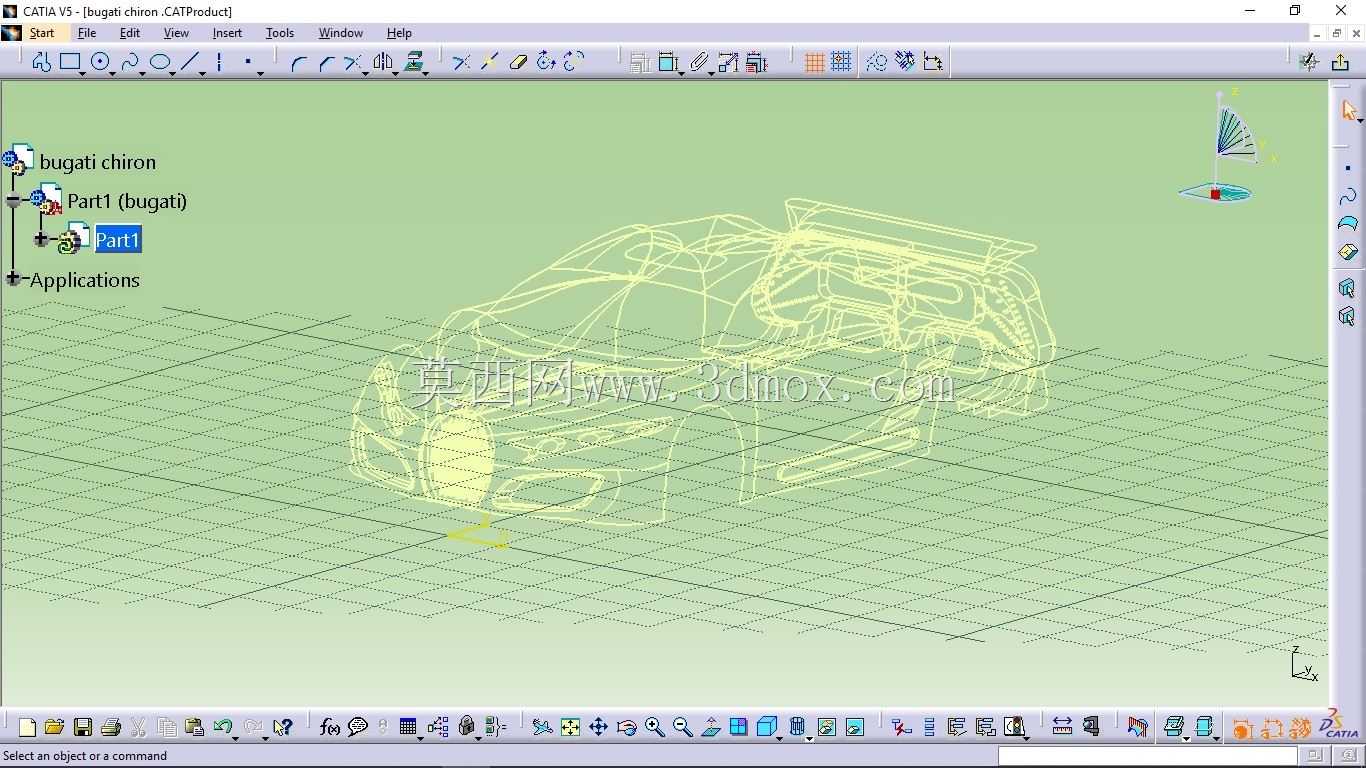
Task: Select the Line tool
Action: coord(190,62)
